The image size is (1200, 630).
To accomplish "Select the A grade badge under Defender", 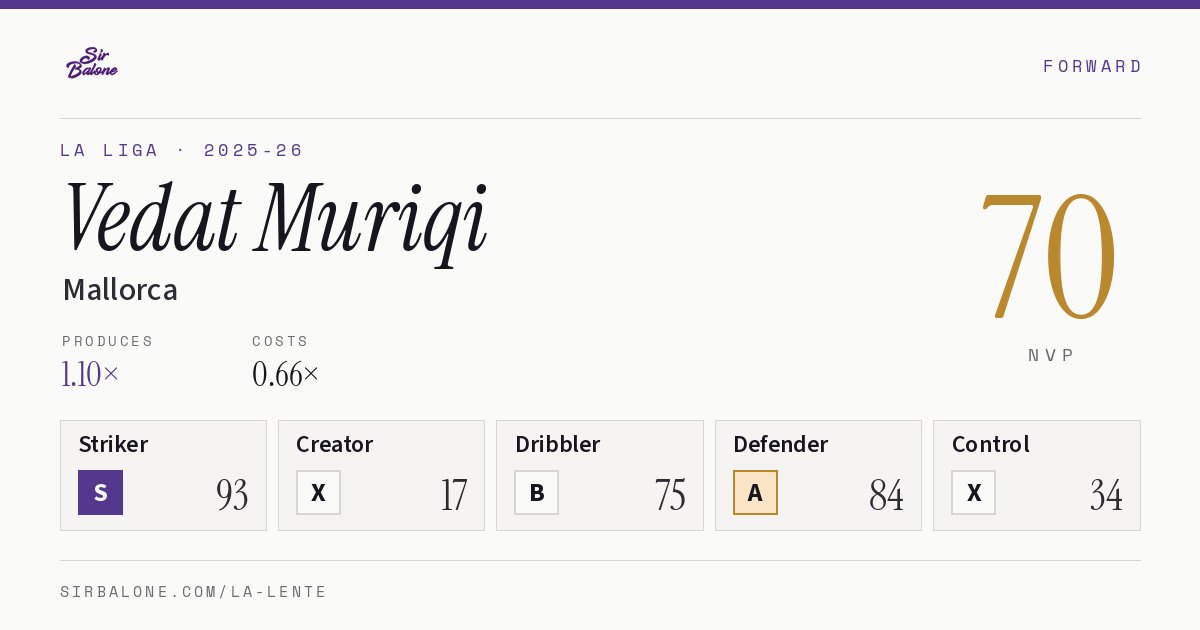I will point(755,492).
